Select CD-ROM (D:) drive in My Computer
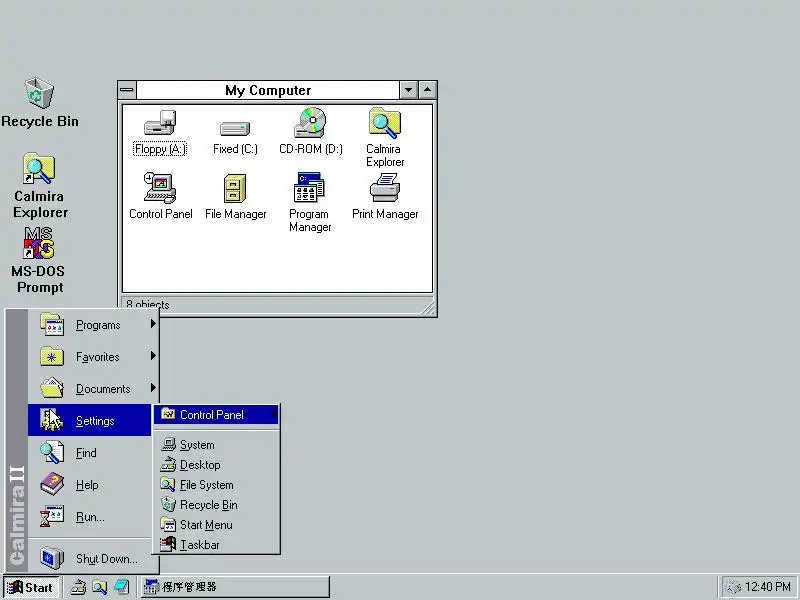 coord(311,132)
